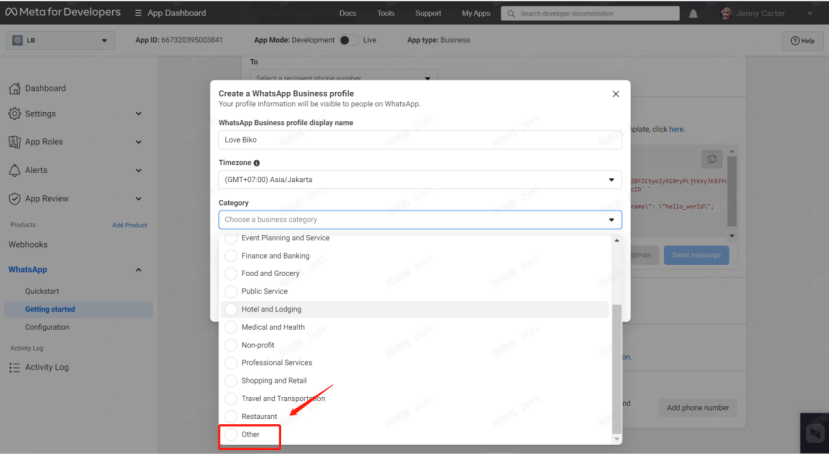
Task: Open the business category dropdown
Action: [x=420, y=219]
